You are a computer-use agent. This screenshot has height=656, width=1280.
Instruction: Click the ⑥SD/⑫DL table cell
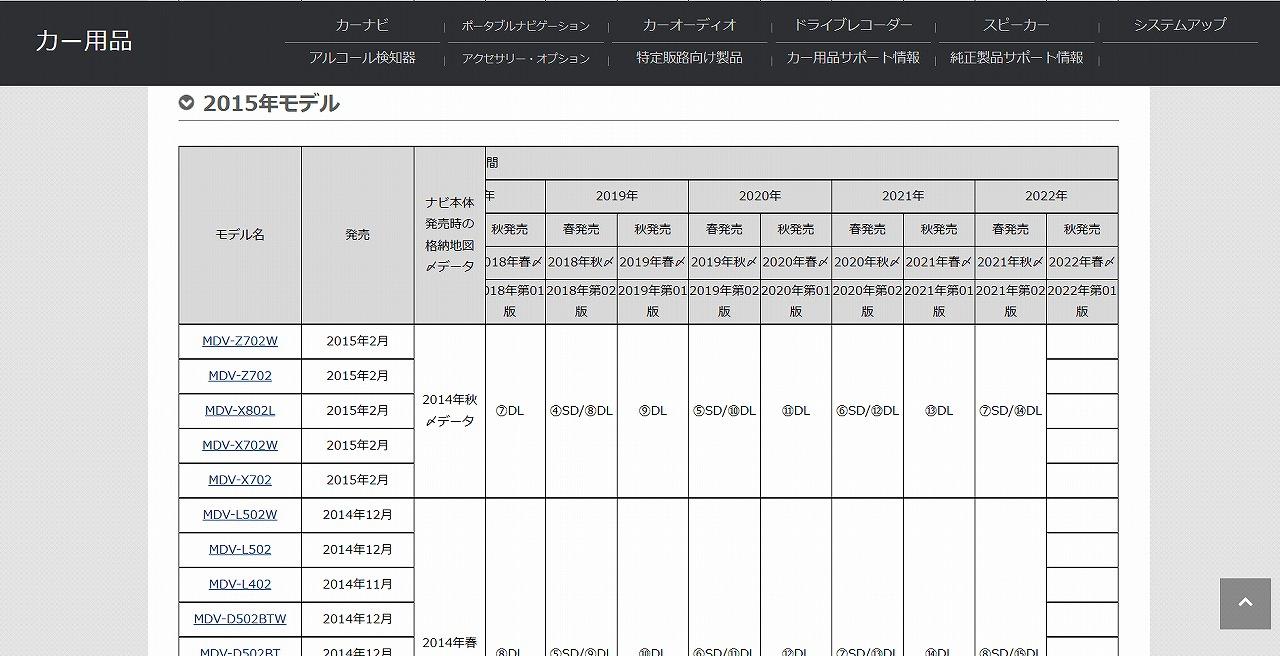point(867,411)
